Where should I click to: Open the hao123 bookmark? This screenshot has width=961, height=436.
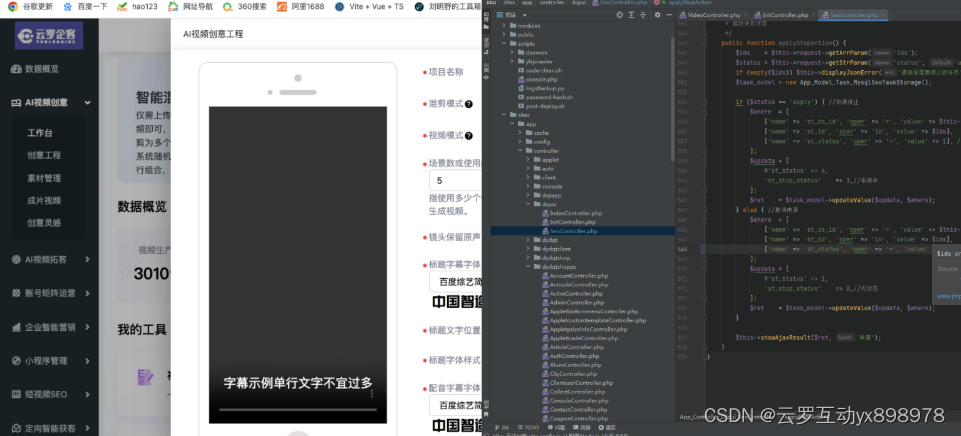click(x=139, y=7)
